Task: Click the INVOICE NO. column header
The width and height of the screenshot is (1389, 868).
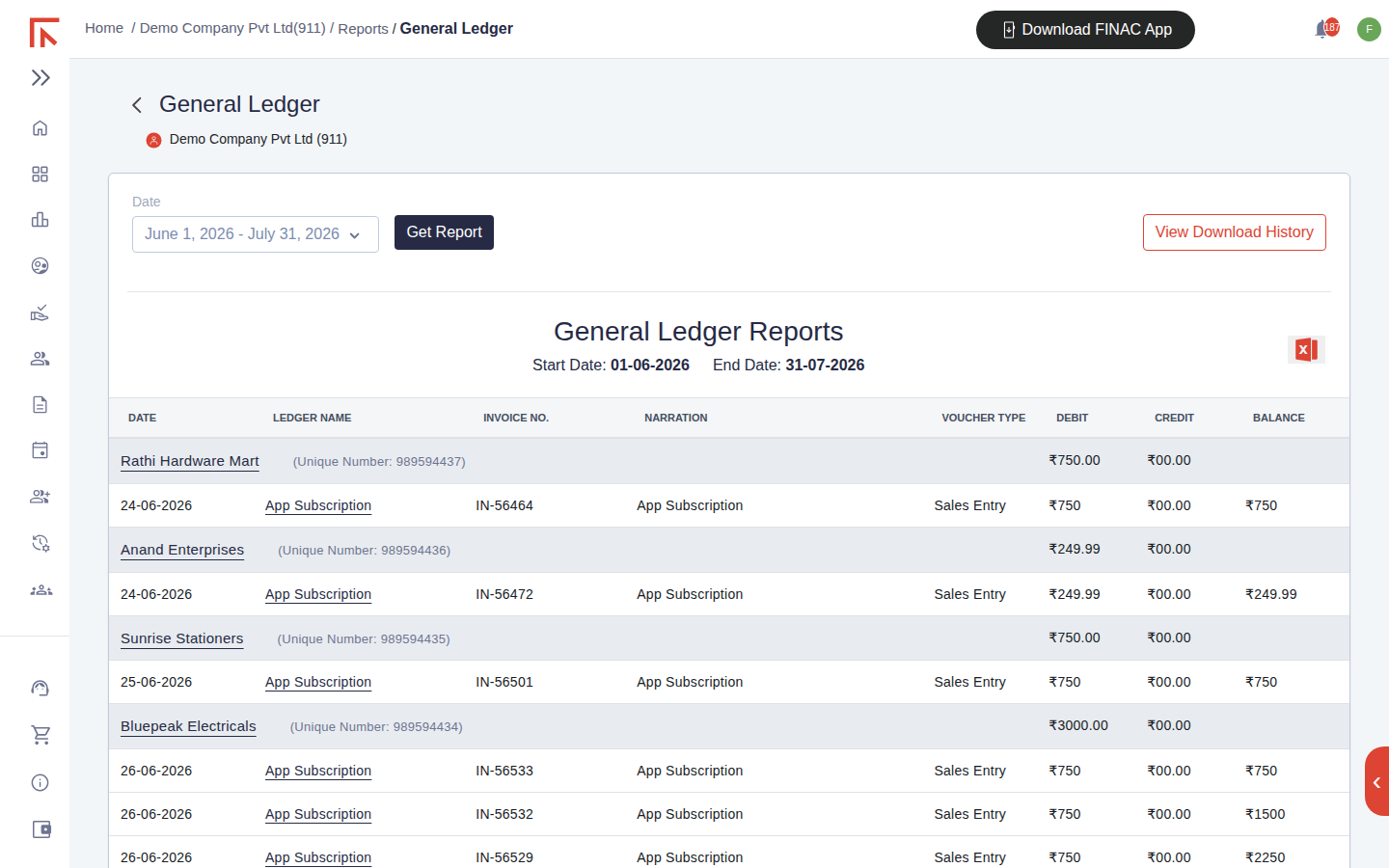Action: coord(516,418)
